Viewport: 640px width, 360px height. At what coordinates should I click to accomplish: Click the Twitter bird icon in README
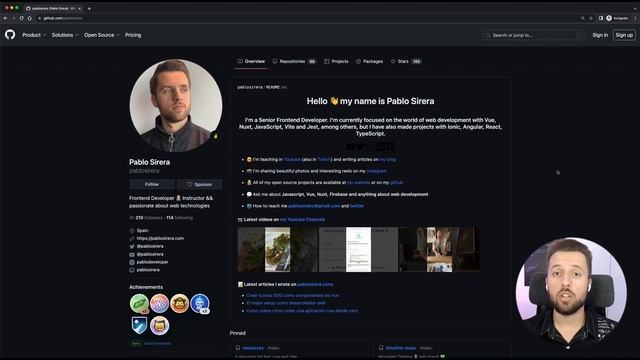click(x=360, y=147)
